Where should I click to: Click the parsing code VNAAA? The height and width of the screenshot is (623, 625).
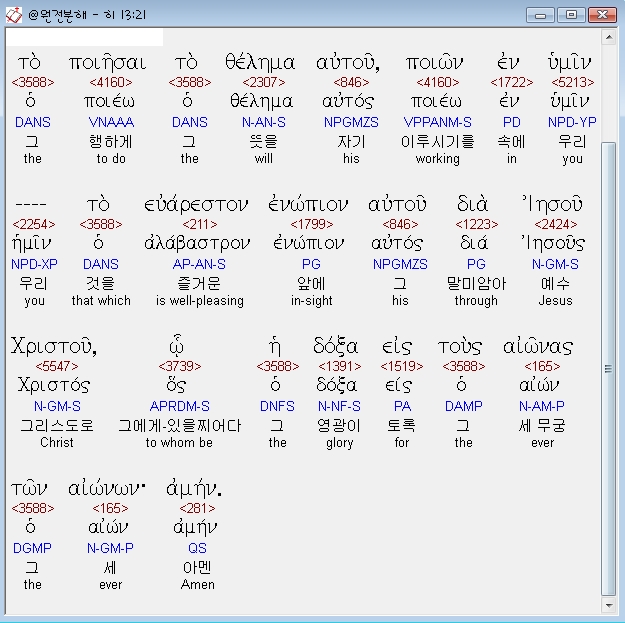[x=111, y=122]
